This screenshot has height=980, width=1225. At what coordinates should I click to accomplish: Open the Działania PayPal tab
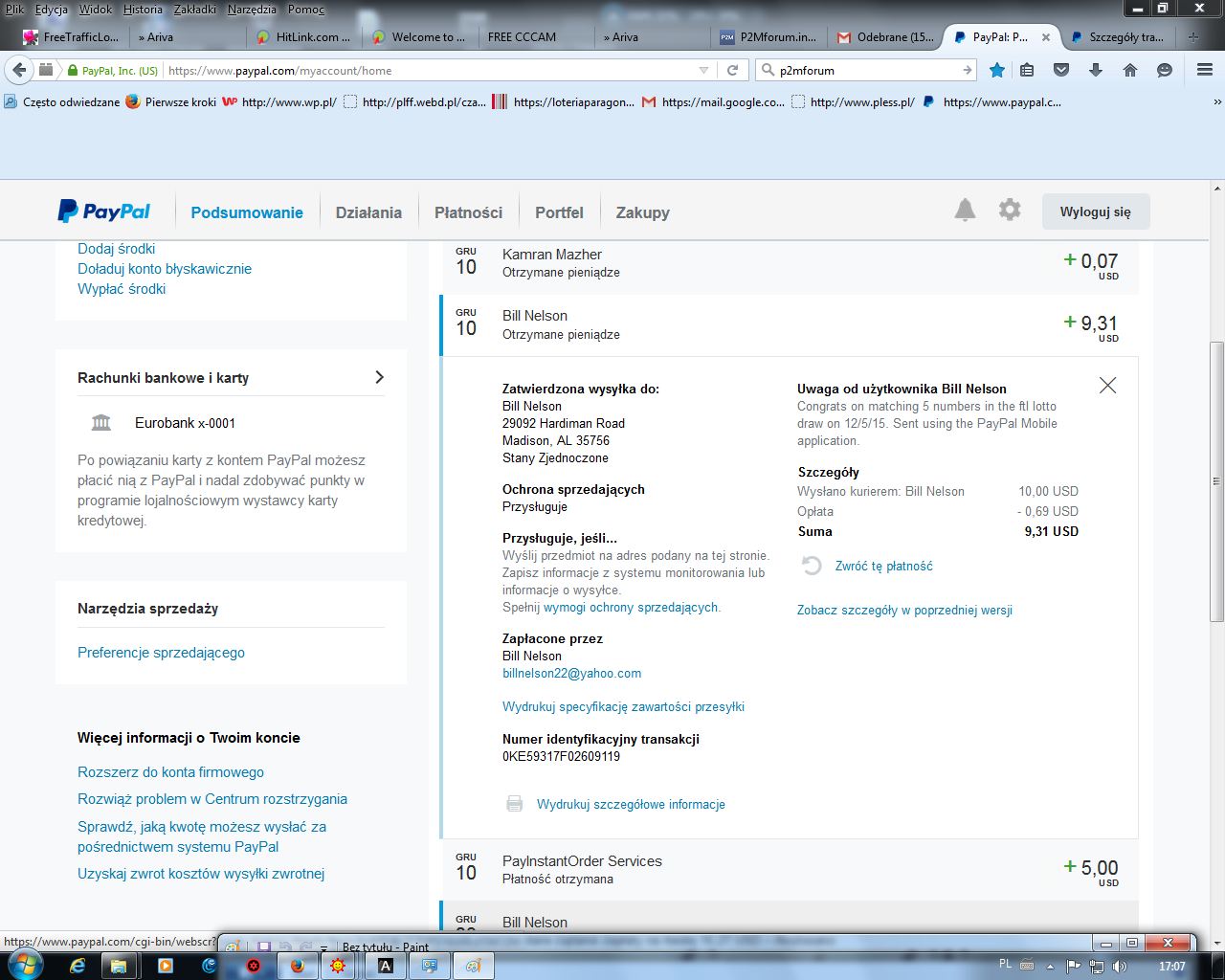(368, 212)
